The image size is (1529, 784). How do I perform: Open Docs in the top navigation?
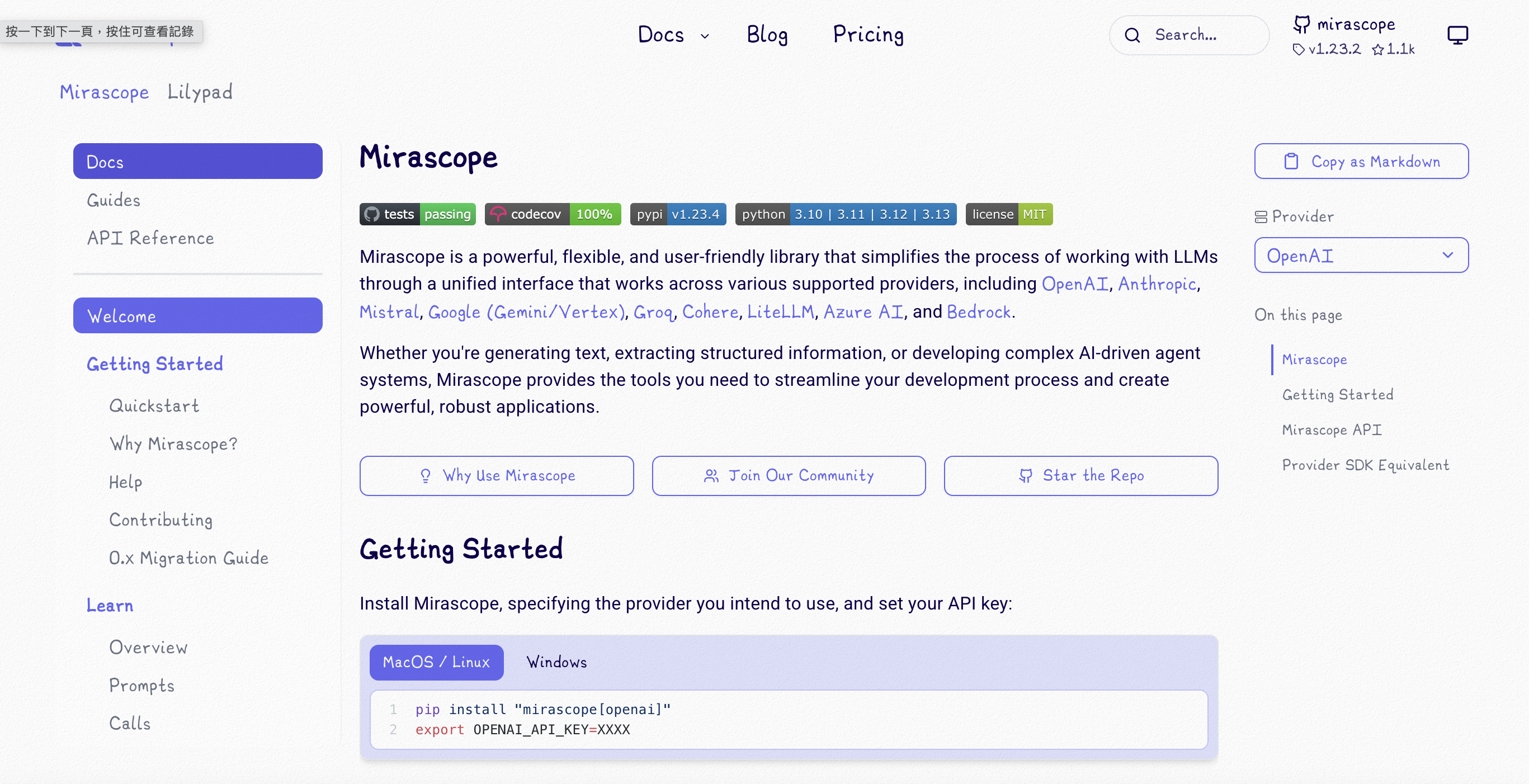[660, 35]
